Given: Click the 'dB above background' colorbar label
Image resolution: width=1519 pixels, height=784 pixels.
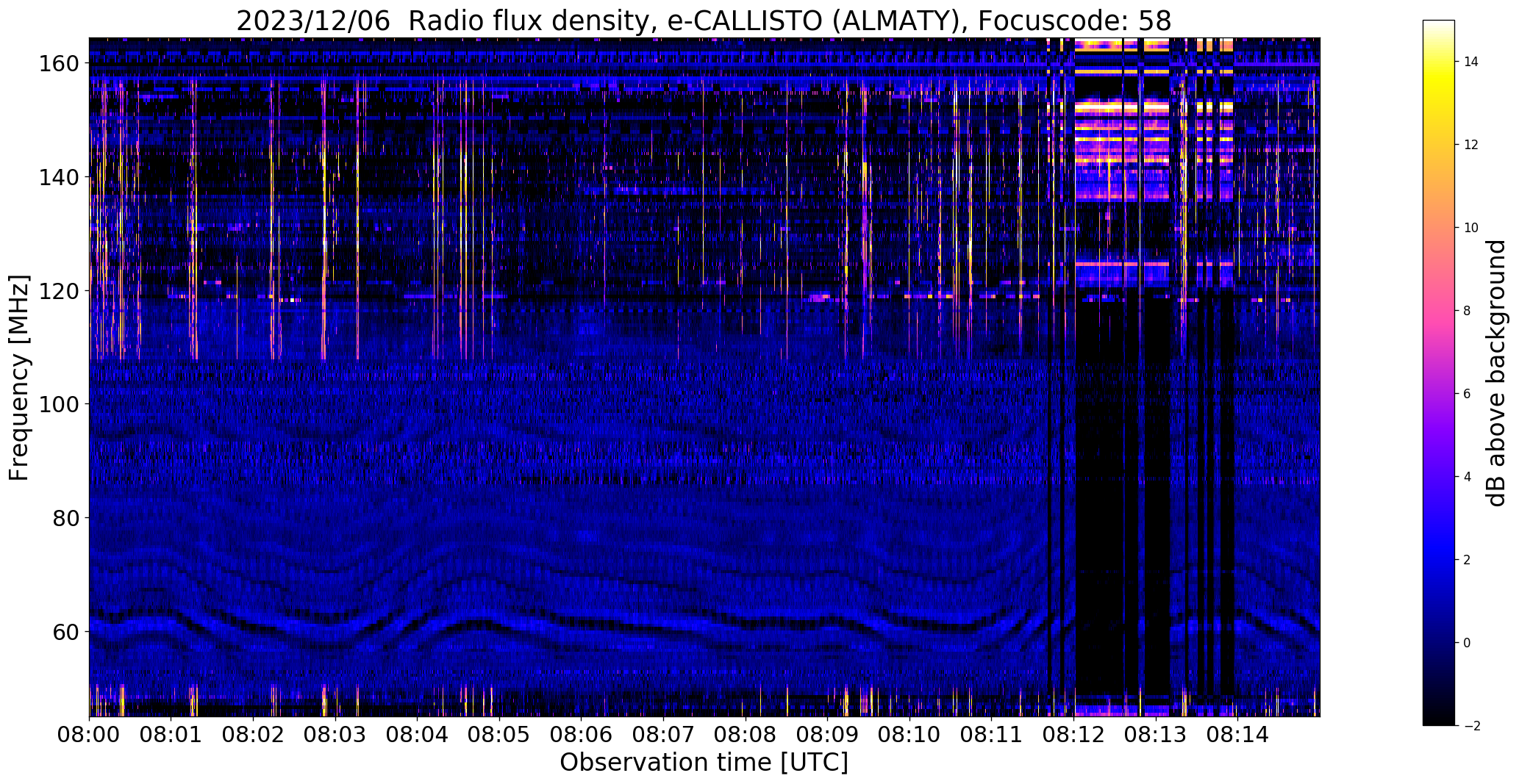Looking at the screenshot, I should tap(1496, 373).
